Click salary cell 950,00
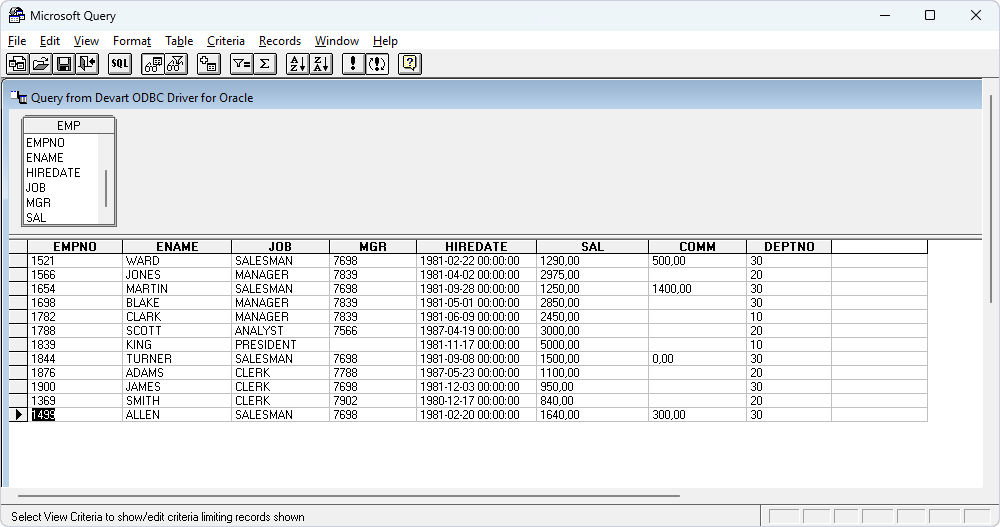 click(592, 387)
